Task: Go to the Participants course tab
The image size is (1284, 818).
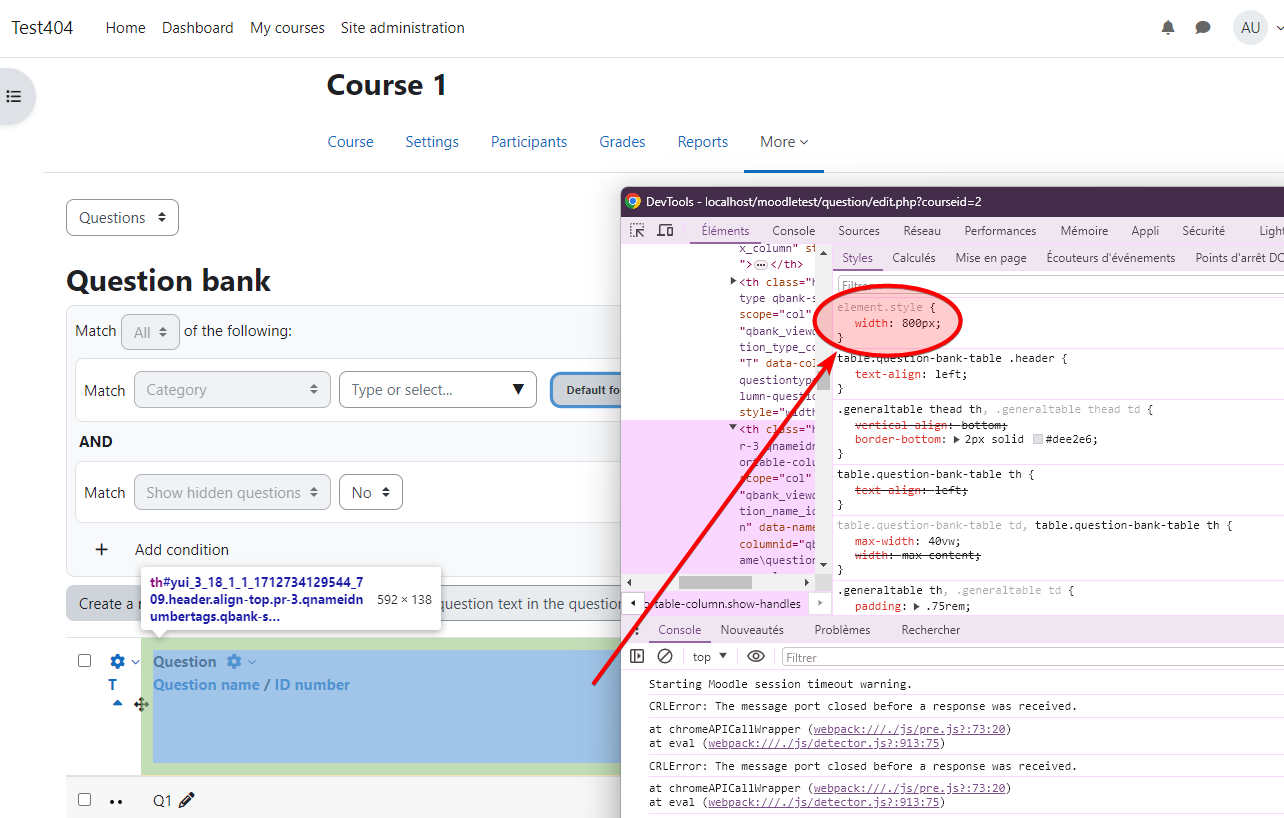Action: click(529, 142)
